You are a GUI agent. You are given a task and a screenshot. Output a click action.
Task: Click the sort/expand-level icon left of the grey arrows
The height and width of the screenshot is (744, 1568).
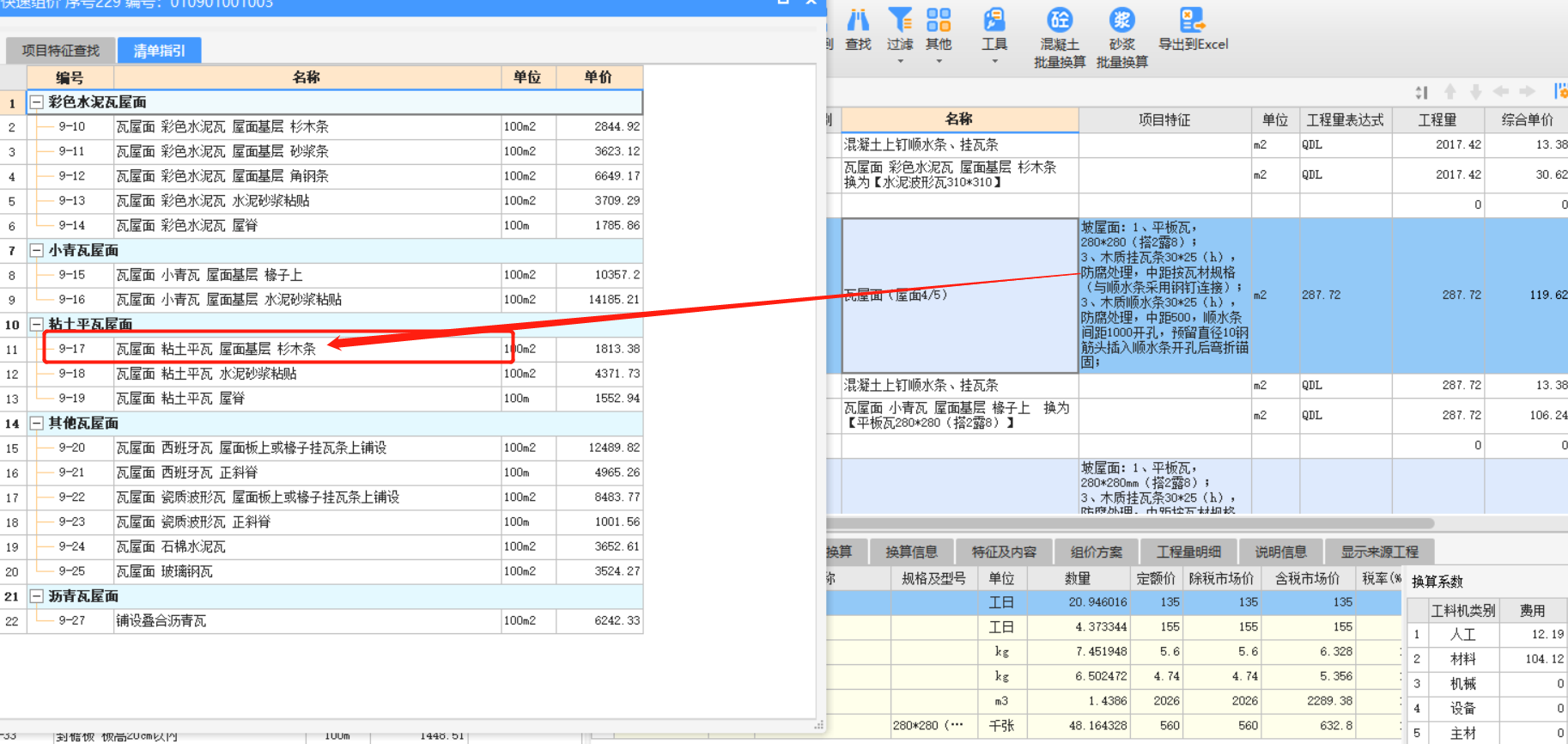click(1422, 92)
